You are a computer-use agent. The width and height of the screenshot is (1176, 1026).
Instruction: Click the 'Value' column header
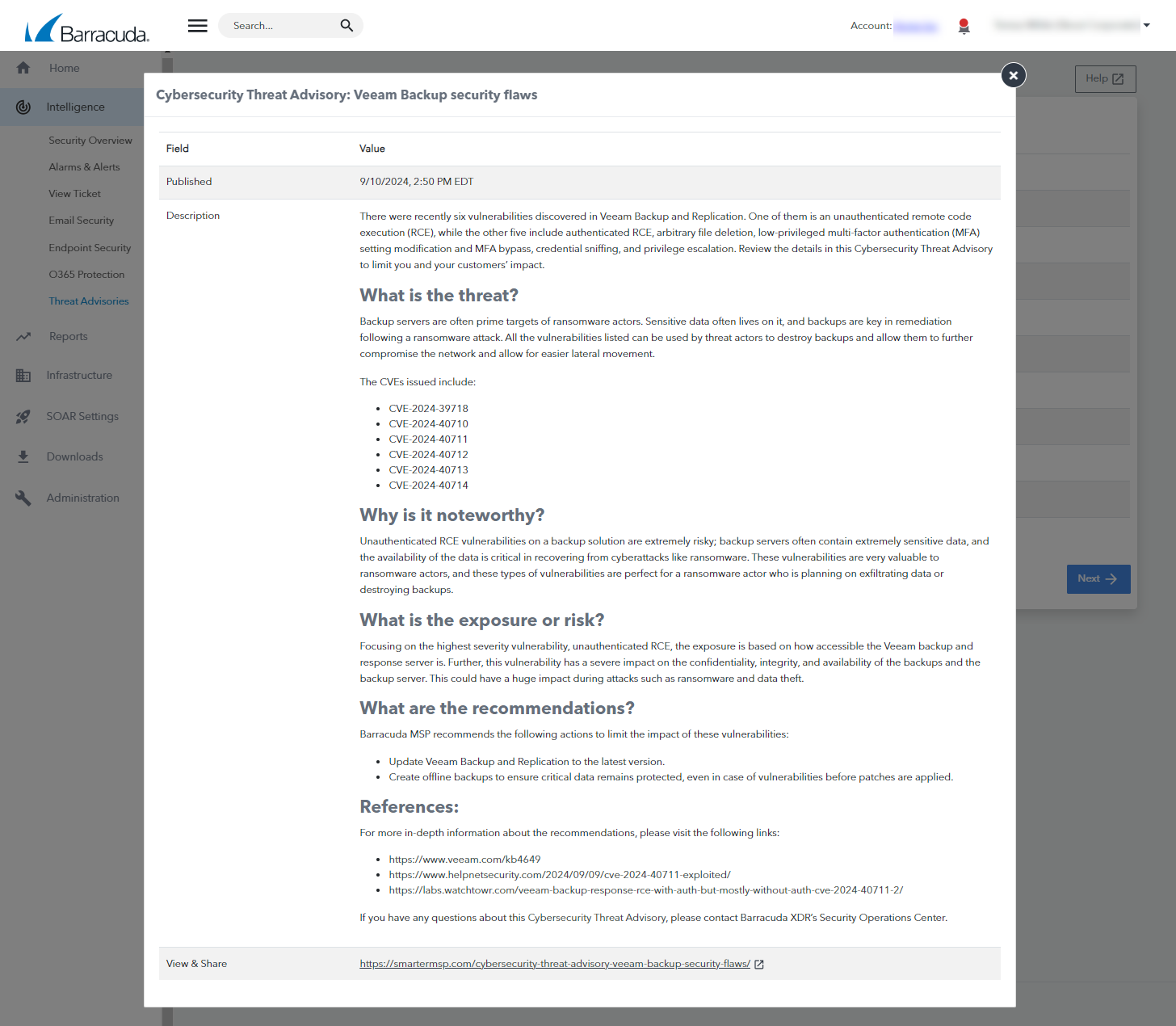[372, 149]
